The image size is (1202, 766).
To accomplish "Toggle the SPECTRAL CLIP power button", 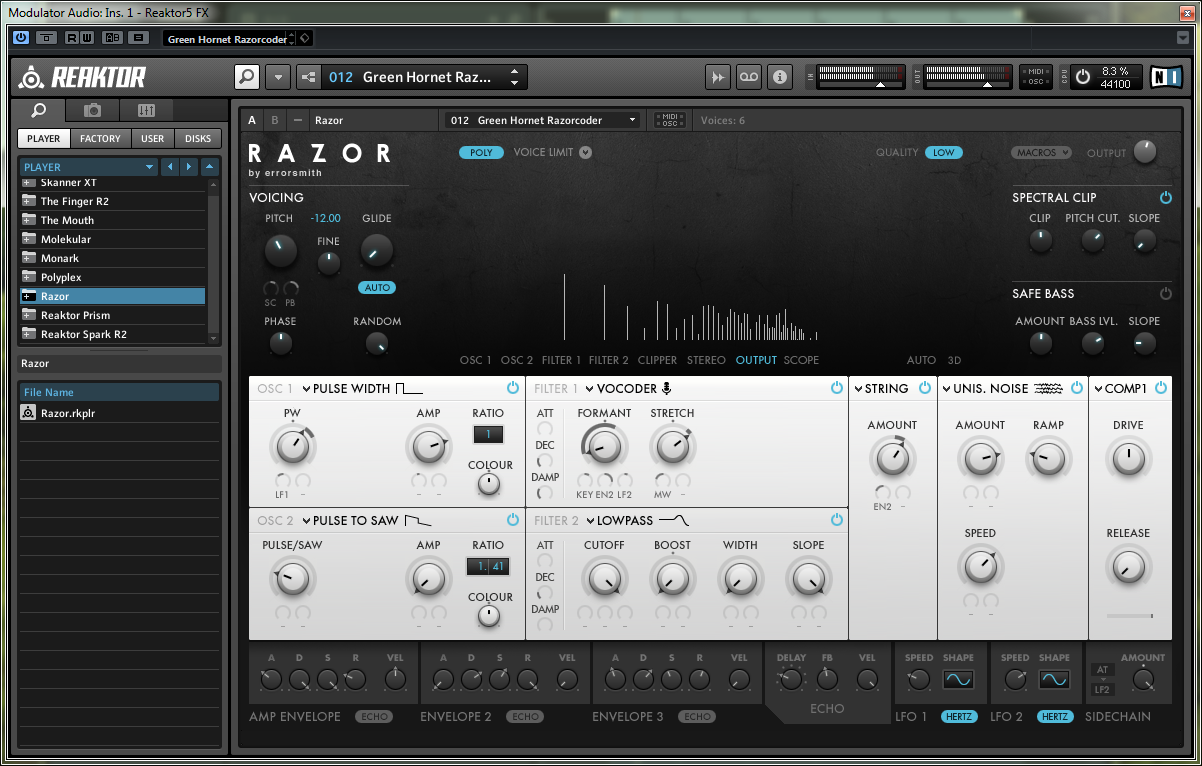I will coord(1165,198).
